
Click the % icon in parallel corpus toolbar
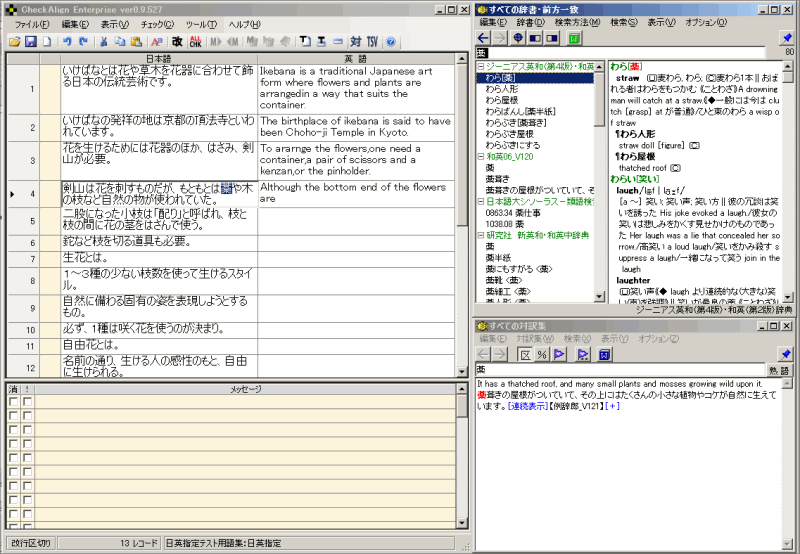(x=541, y=354)
